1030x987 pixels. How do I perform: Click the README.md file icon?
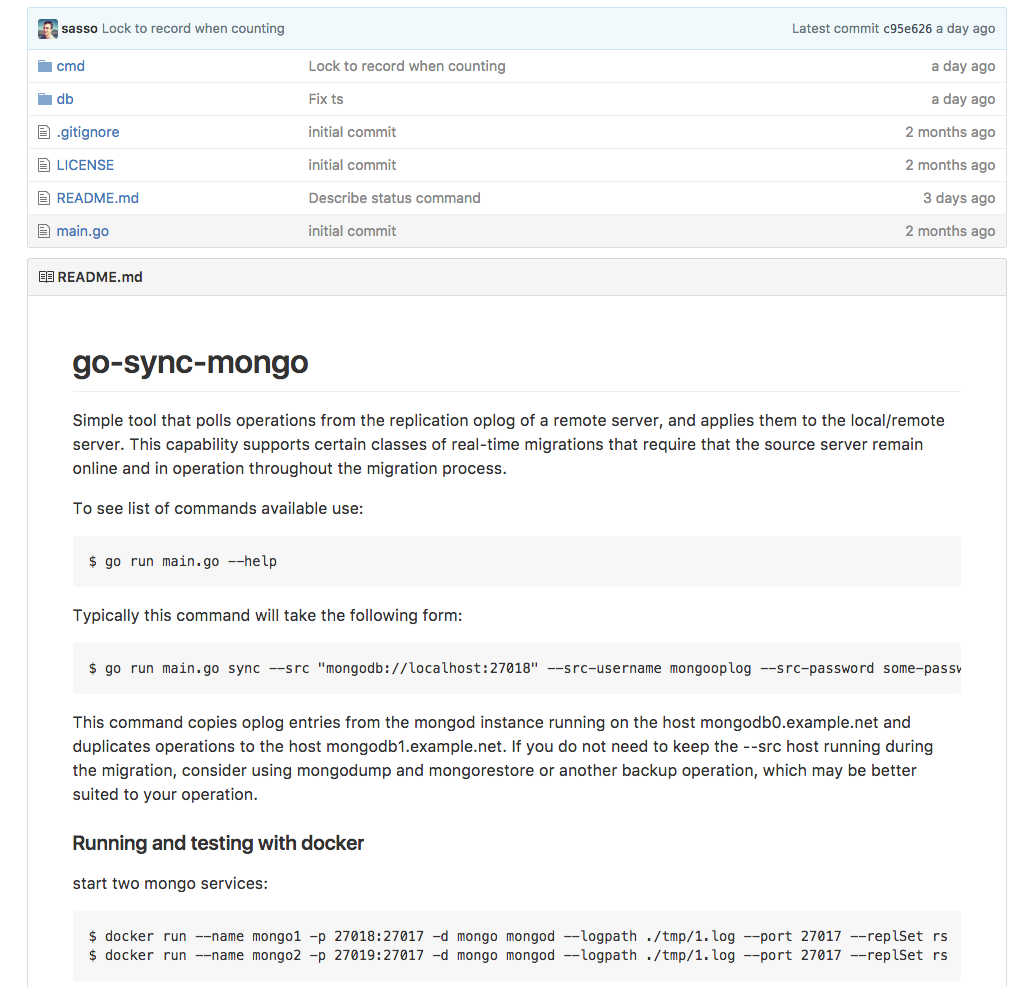point(42,197)
